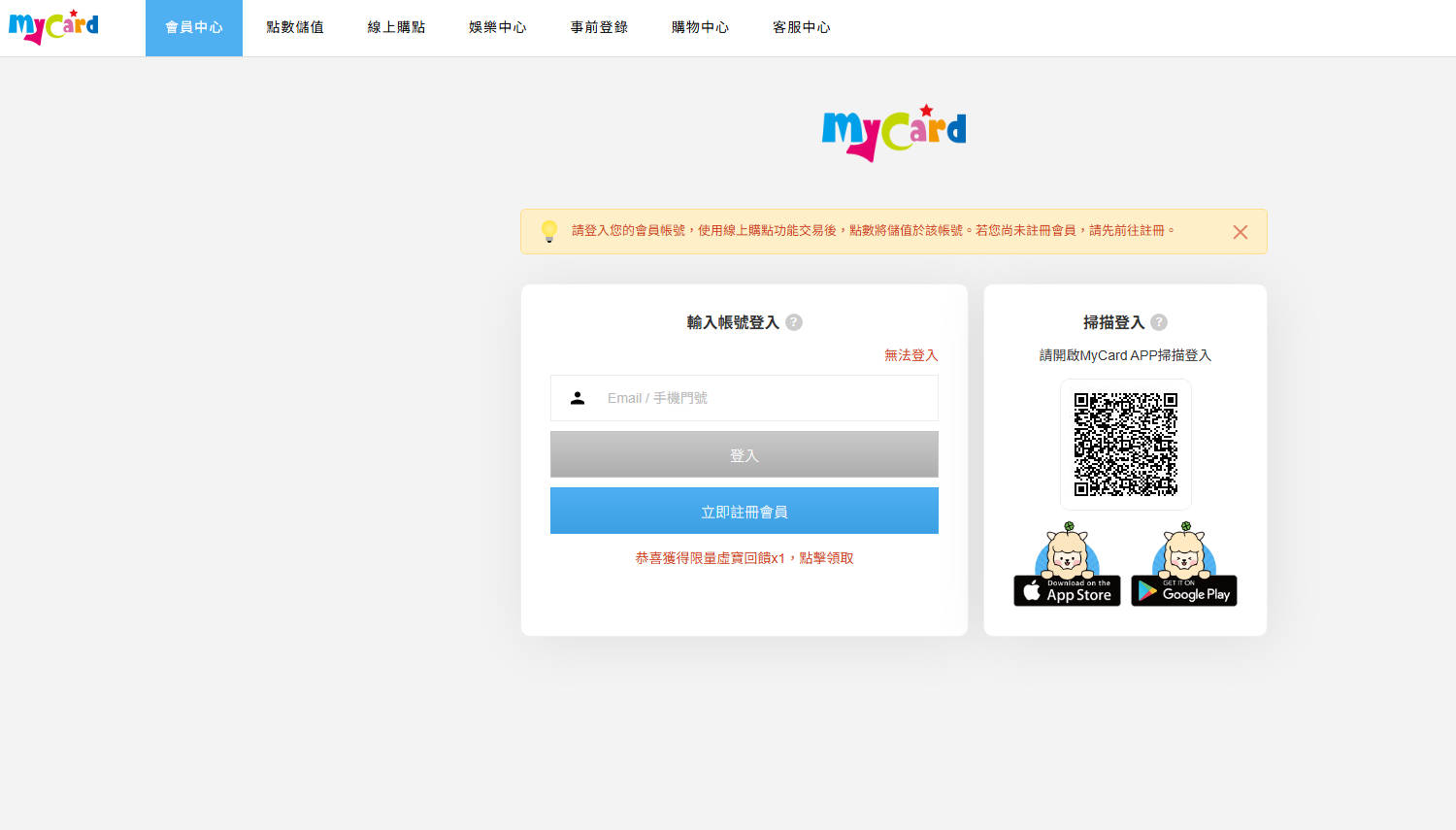This screenshot has width=1456, height=830.
Task: Dismiss the yellow notice with the X
Action: tap(1240, 232)
